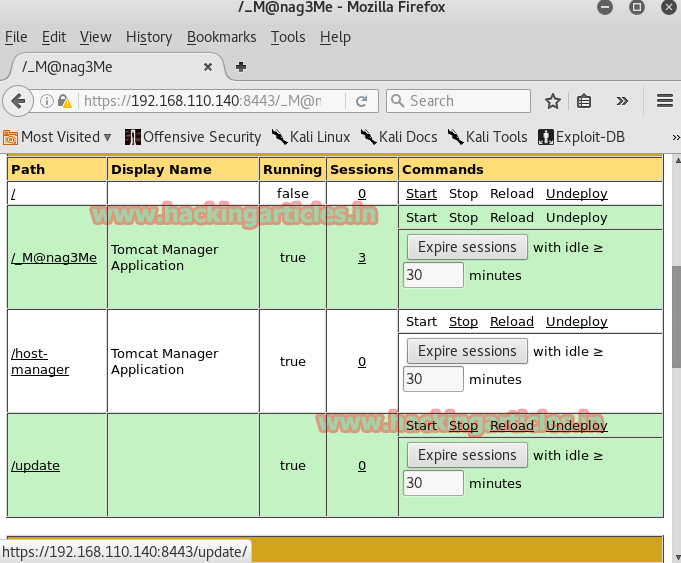
Task: Bookmark this page with the star icon
Action: point(552,101)
